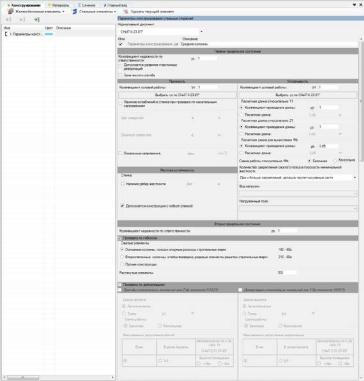The width and height of the screenshot is (364, 381).
Task: Open Стальные элементы toolbar dropdown
Action: coord(94,11)
